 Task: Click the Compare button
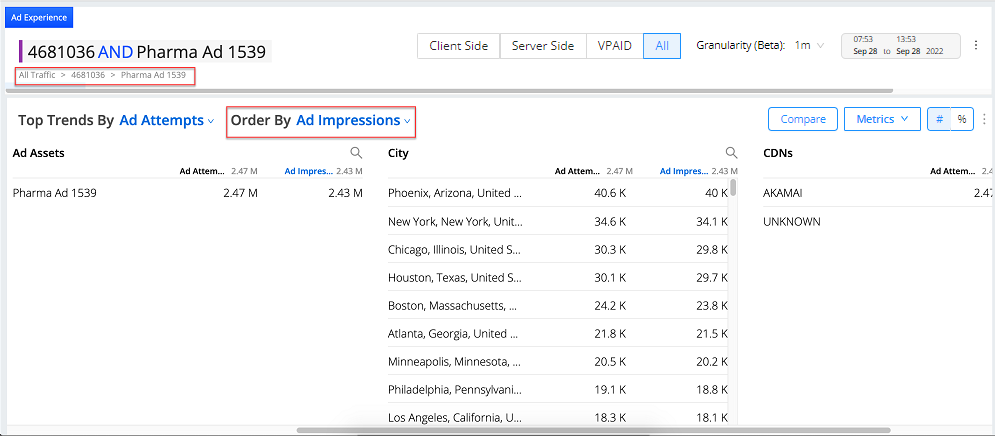pos(802,119)
